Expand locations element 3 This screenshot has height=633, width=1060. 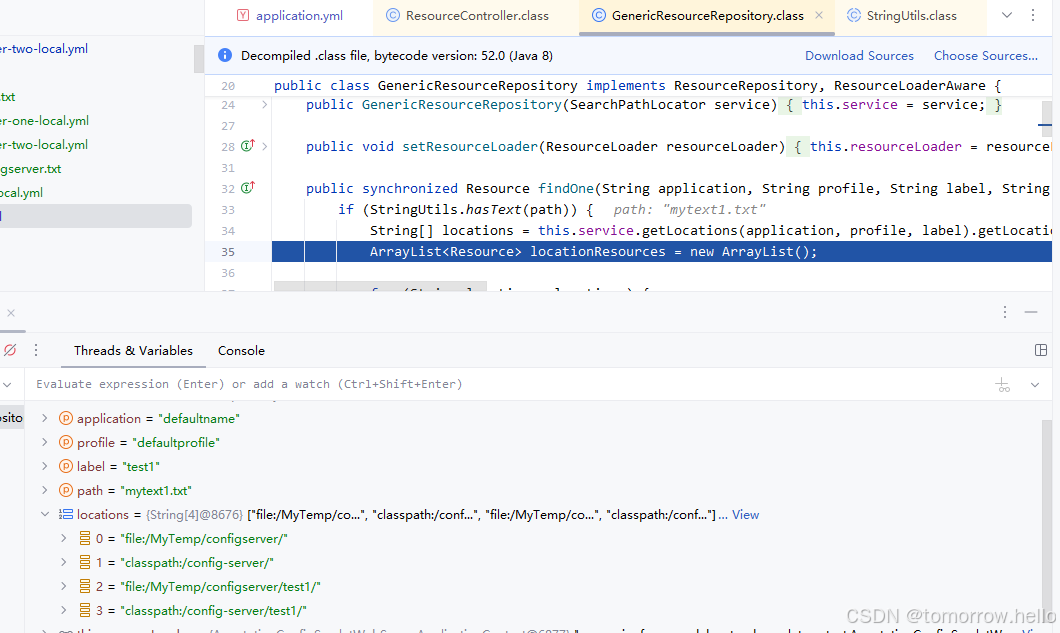[x=64, y=611]
